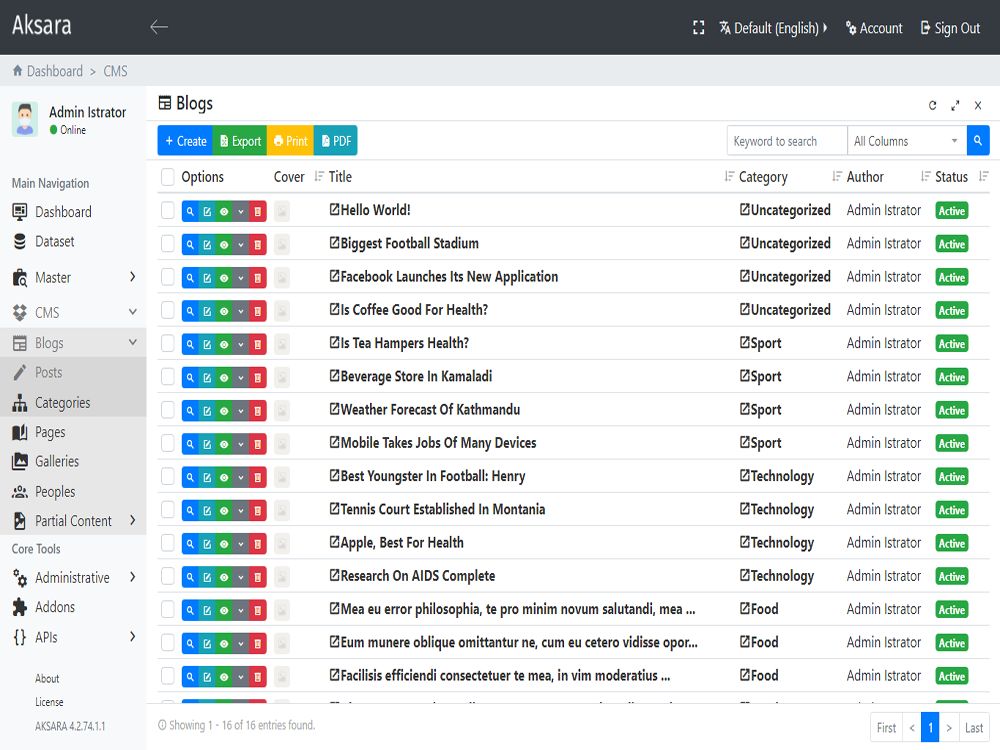Viewport: 1000px width, 750px height.
Task: Export the blogs list as PDF
Action: click(335, 141)
